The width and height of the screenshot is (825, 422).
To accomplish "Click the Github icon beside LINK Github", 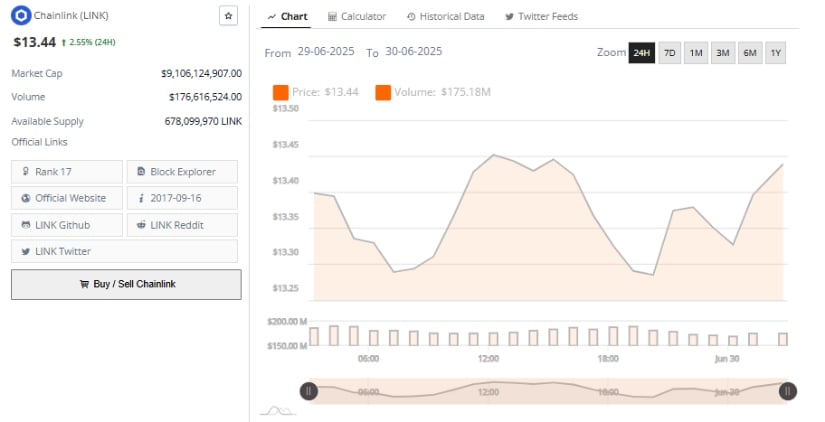I will pyautogui.click(x=26, y=225).
